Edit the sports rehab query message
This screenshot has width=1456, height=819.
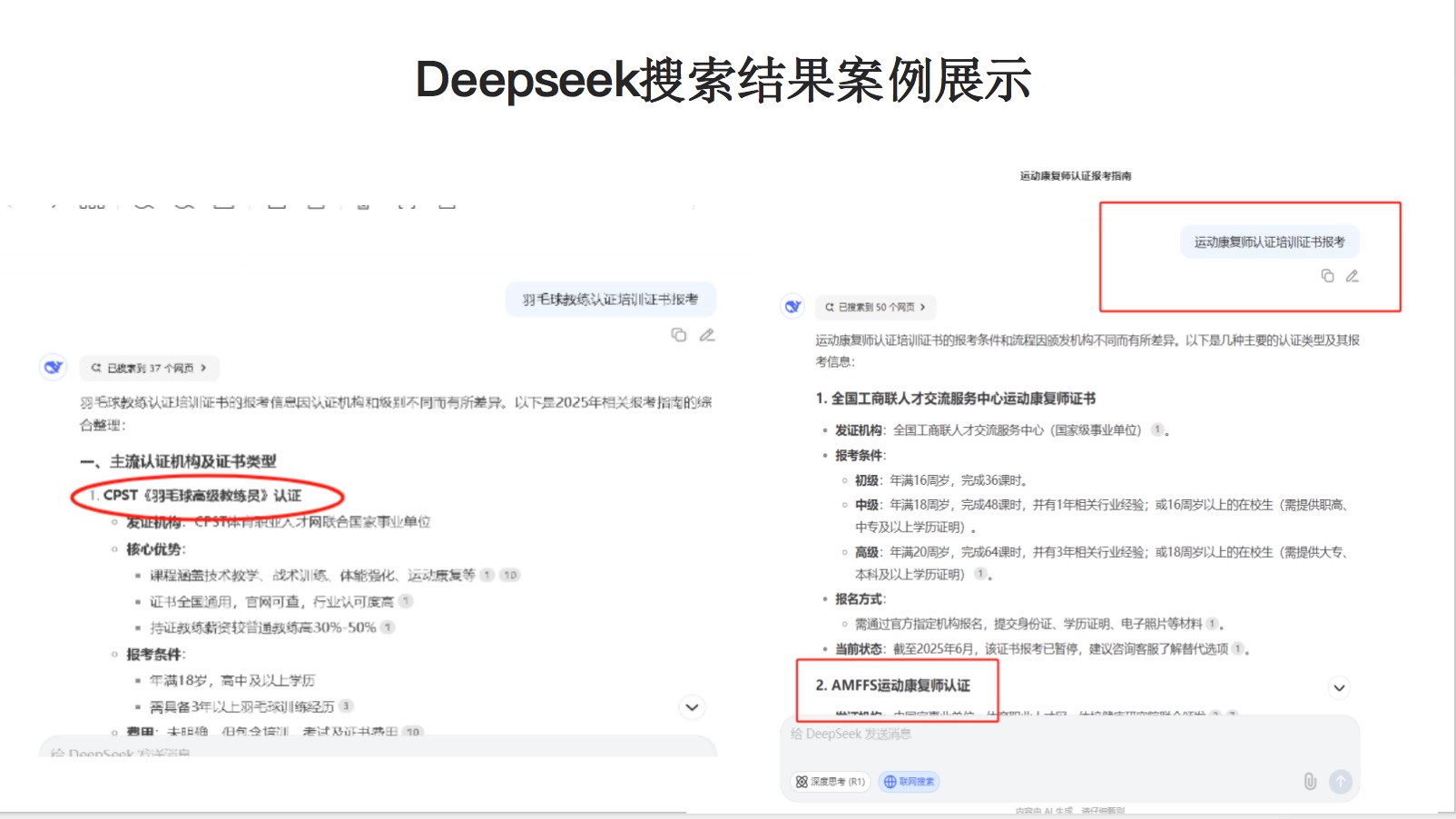pyautogui.click(x=1352, y=276)
